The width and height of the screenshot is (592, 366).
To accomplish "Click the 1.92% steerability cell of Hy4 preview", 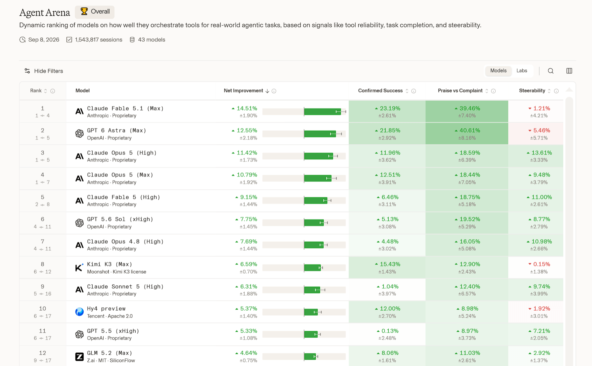I will 536,312.
